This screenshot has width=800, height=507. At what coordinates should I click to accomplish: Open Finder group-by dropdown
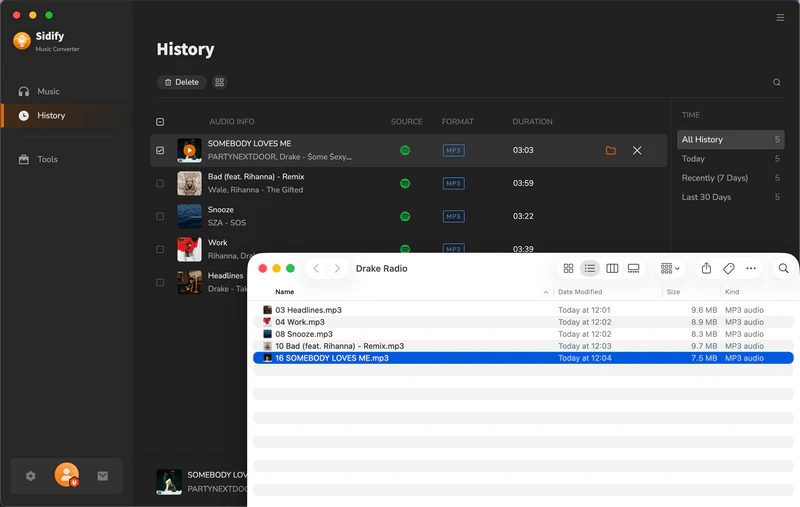click(670, 268)
